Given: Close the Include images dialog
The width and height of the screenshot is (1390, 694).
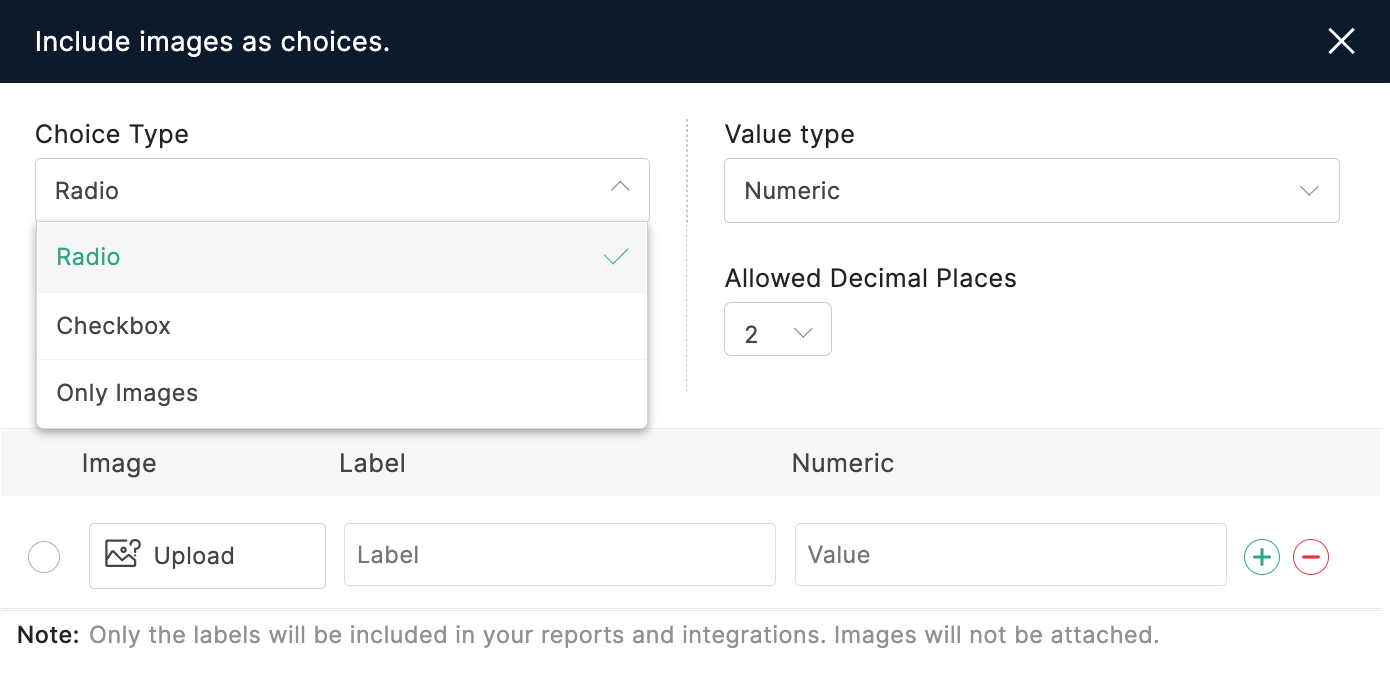Looking at the screenshot, I should pyautogui.click(x=1340, y=41).
